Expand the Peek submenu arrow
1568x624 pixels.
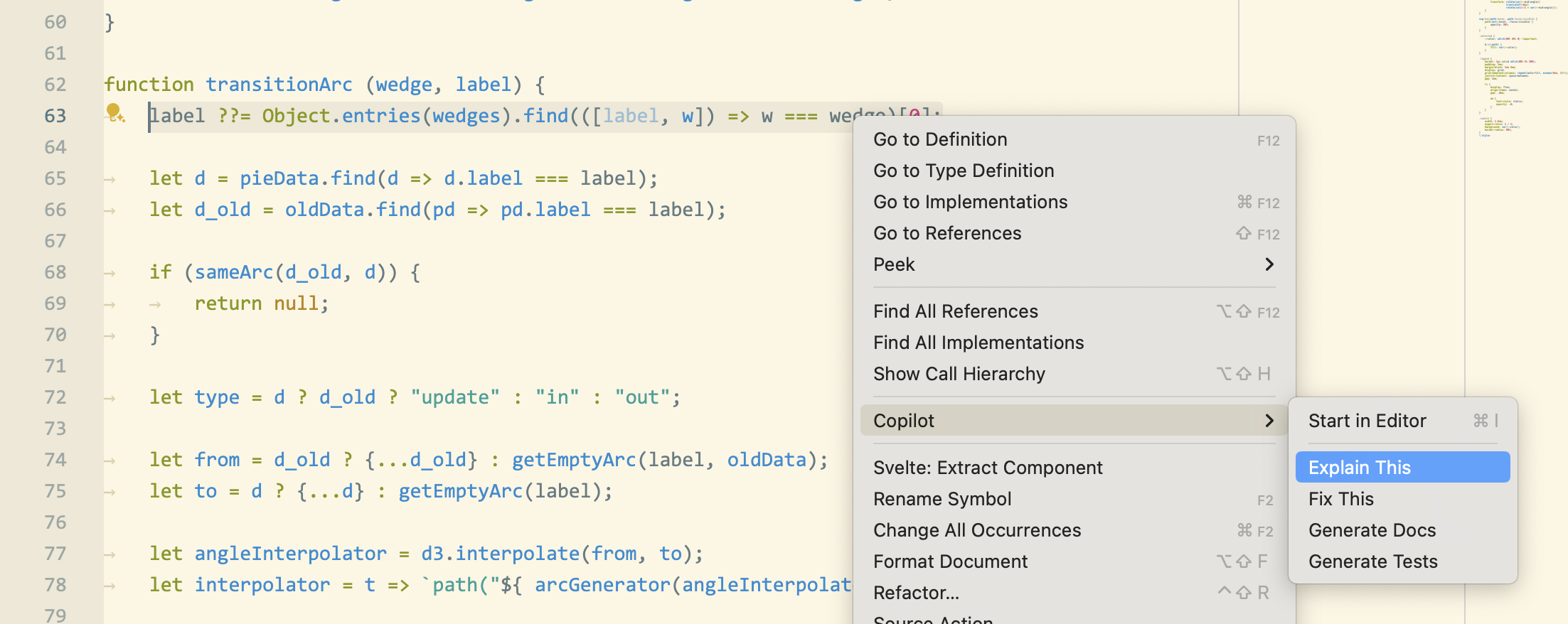pos(1269,264)
